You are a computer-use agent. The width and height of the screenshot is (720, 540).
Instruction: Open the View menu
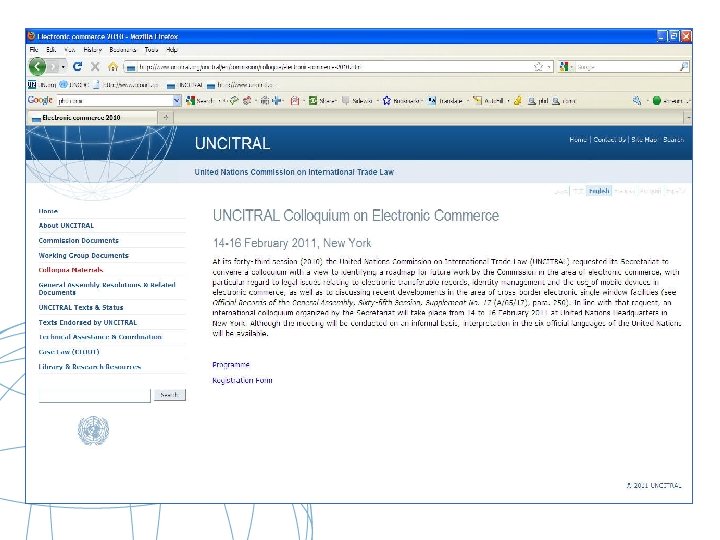[x=70, y=50]
